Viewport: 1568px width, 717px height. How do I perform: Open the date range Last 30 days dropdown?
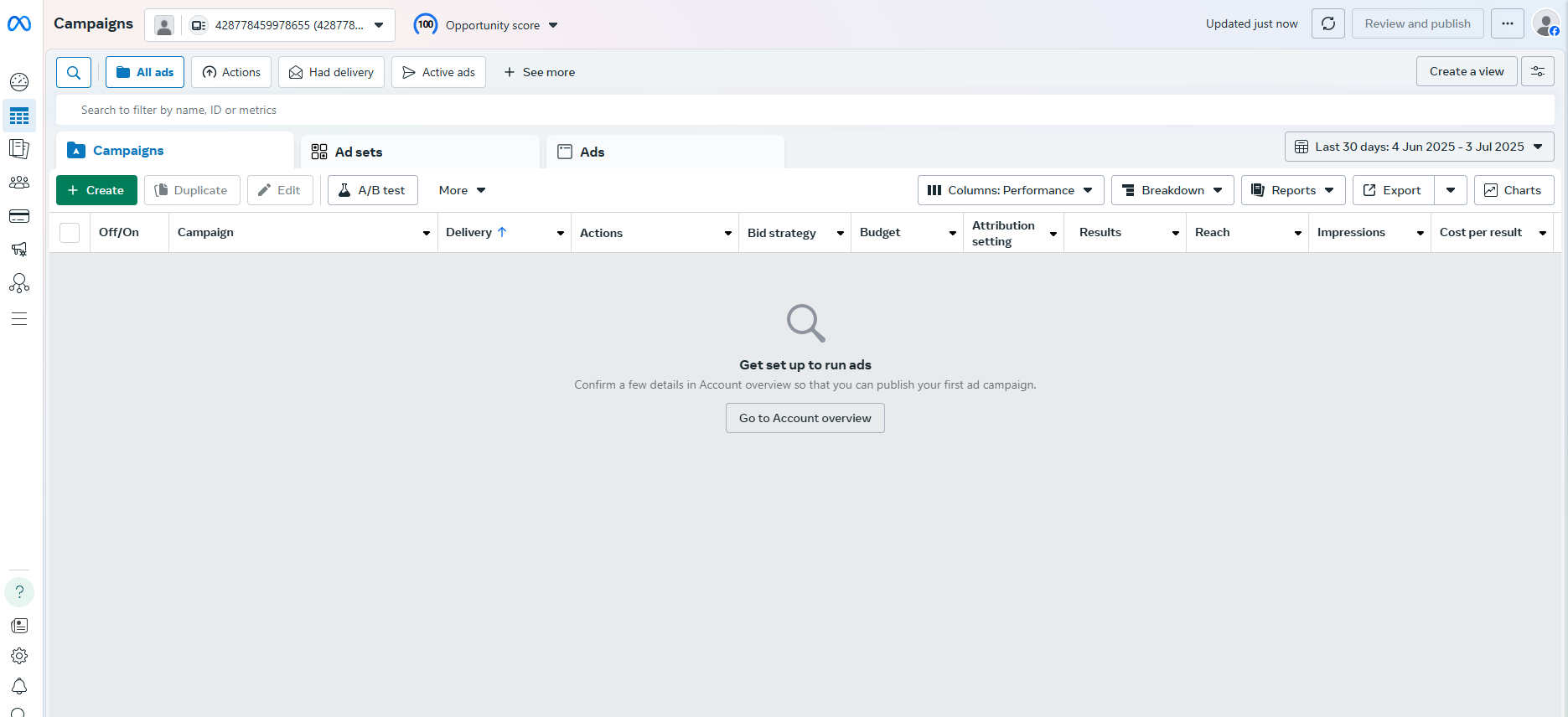[x=1419, y=147]
